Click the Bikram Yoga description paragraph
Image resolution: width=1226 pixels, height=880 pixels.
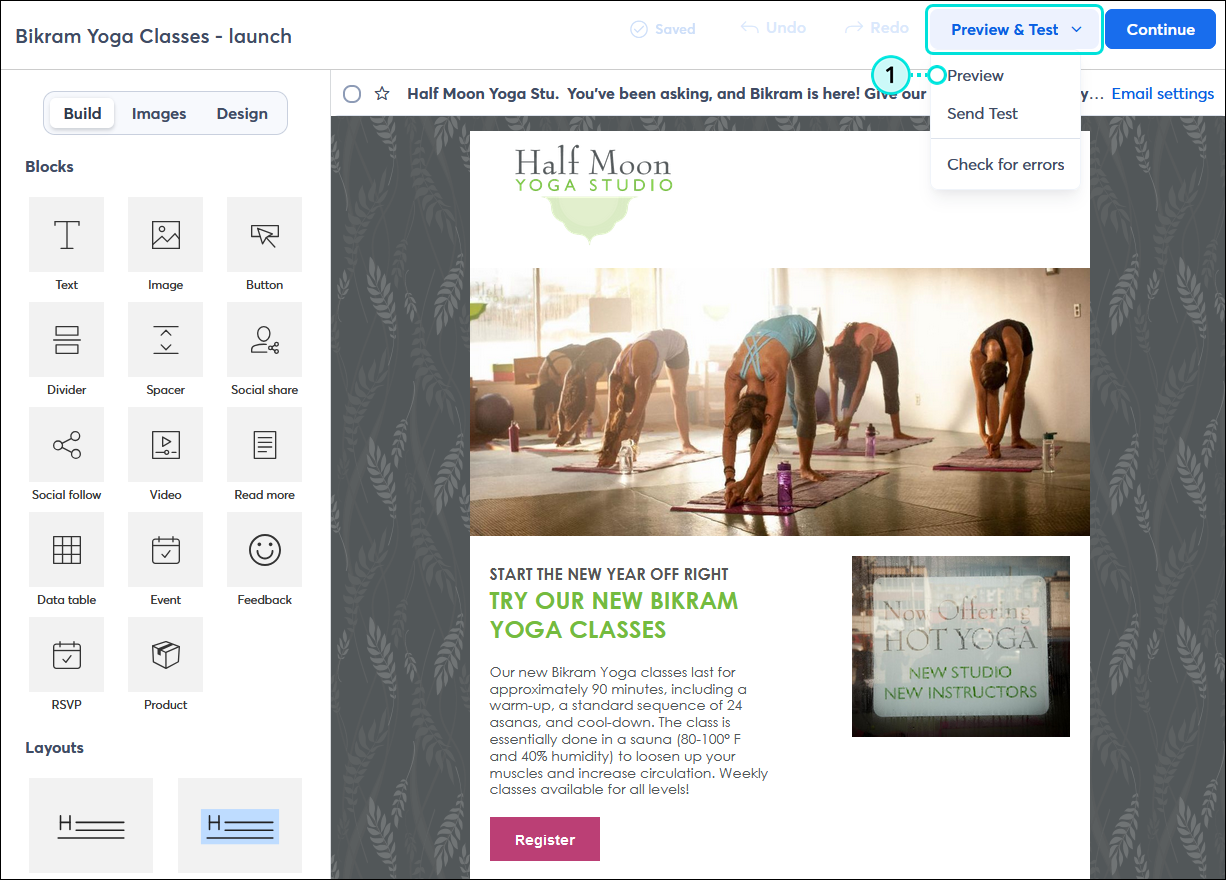pyautogui.click(x=630, y=731)
